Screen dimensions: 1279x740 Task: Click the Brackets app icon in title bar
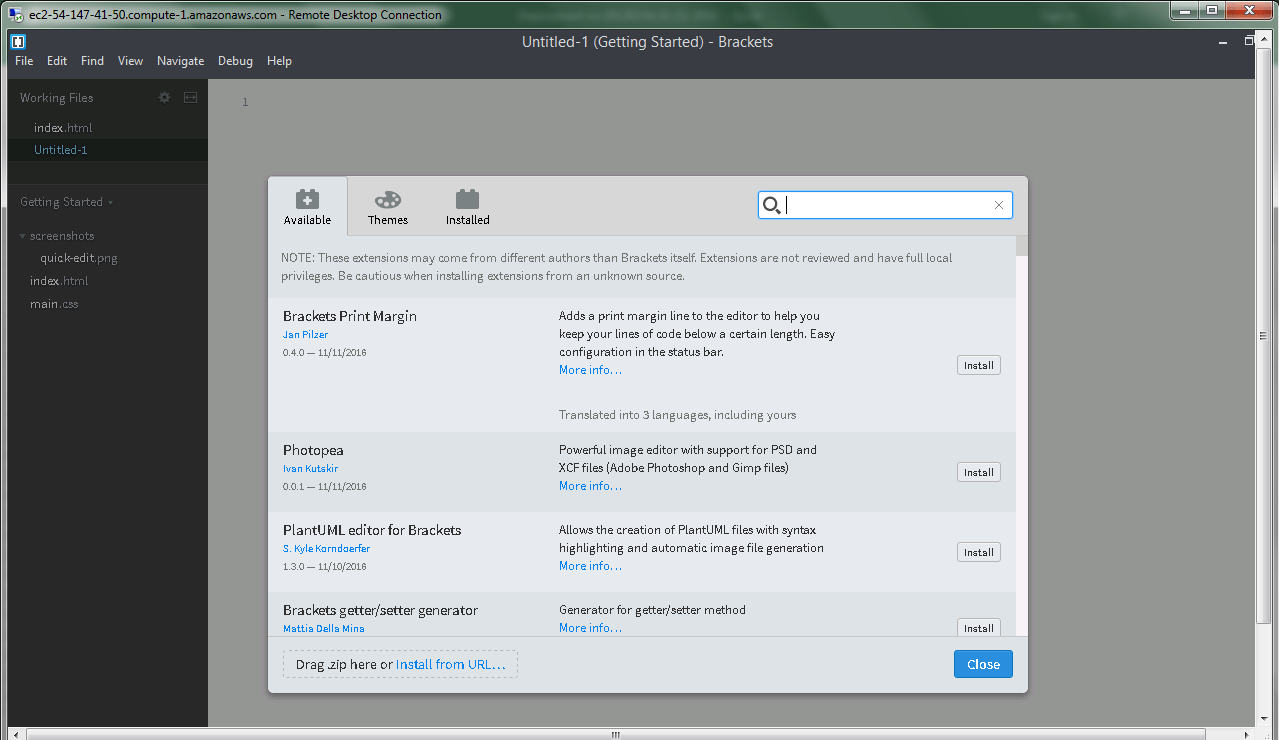pyautogui.click(x=18, y=42)
